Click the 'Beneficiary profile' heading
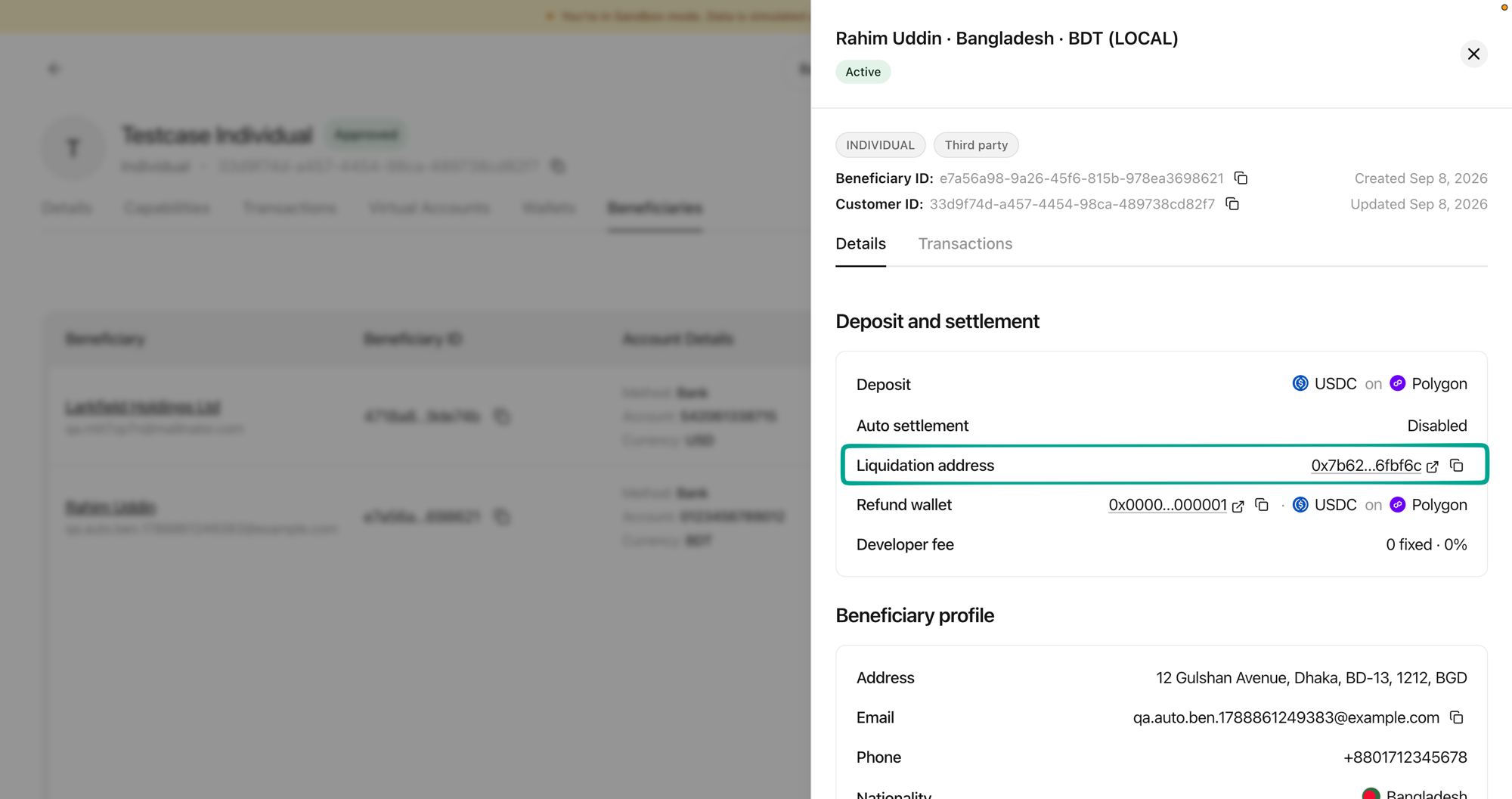 [x=914, y=615]
